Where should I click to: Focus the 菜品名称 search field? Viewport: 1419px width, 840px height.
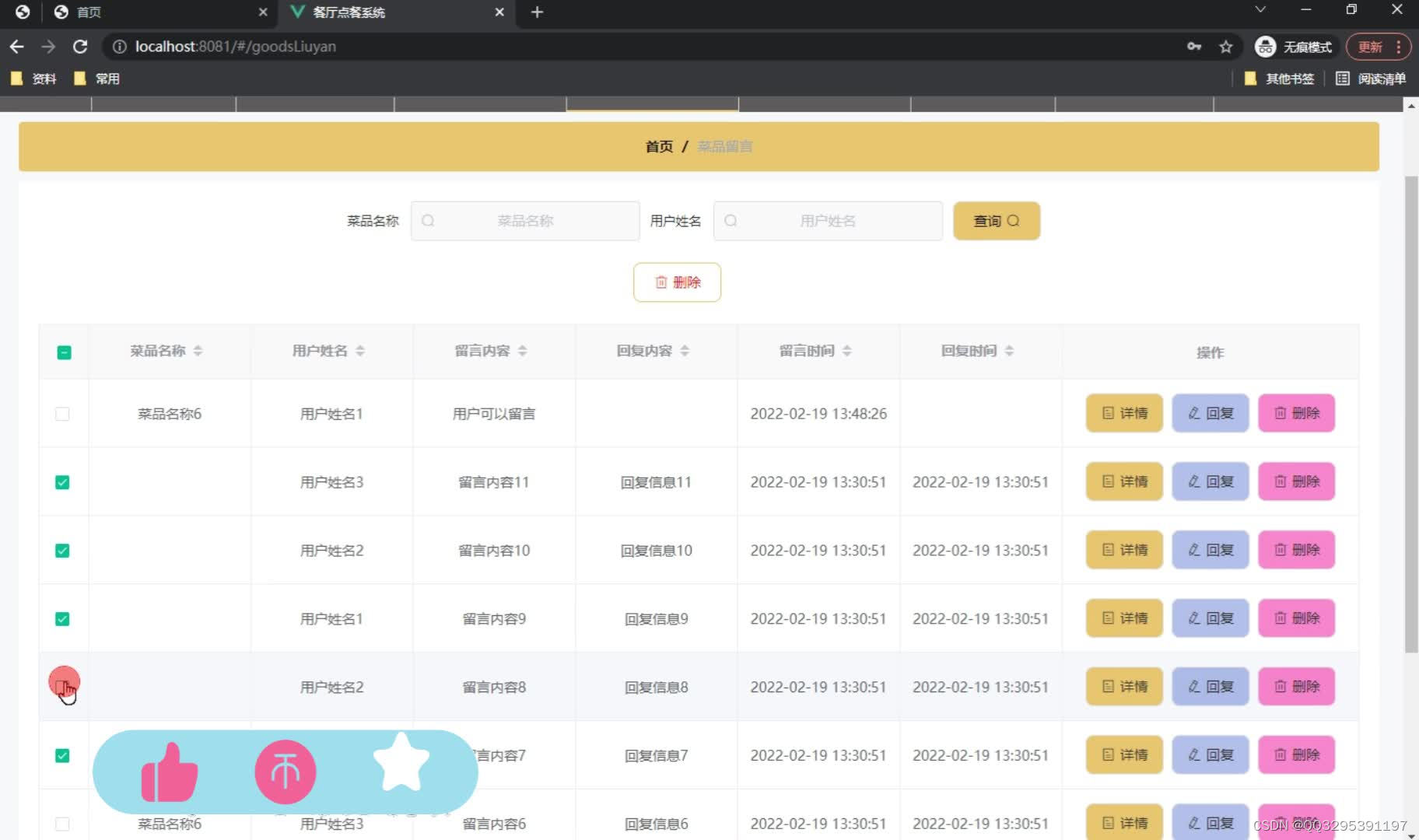tap(525, 221)
